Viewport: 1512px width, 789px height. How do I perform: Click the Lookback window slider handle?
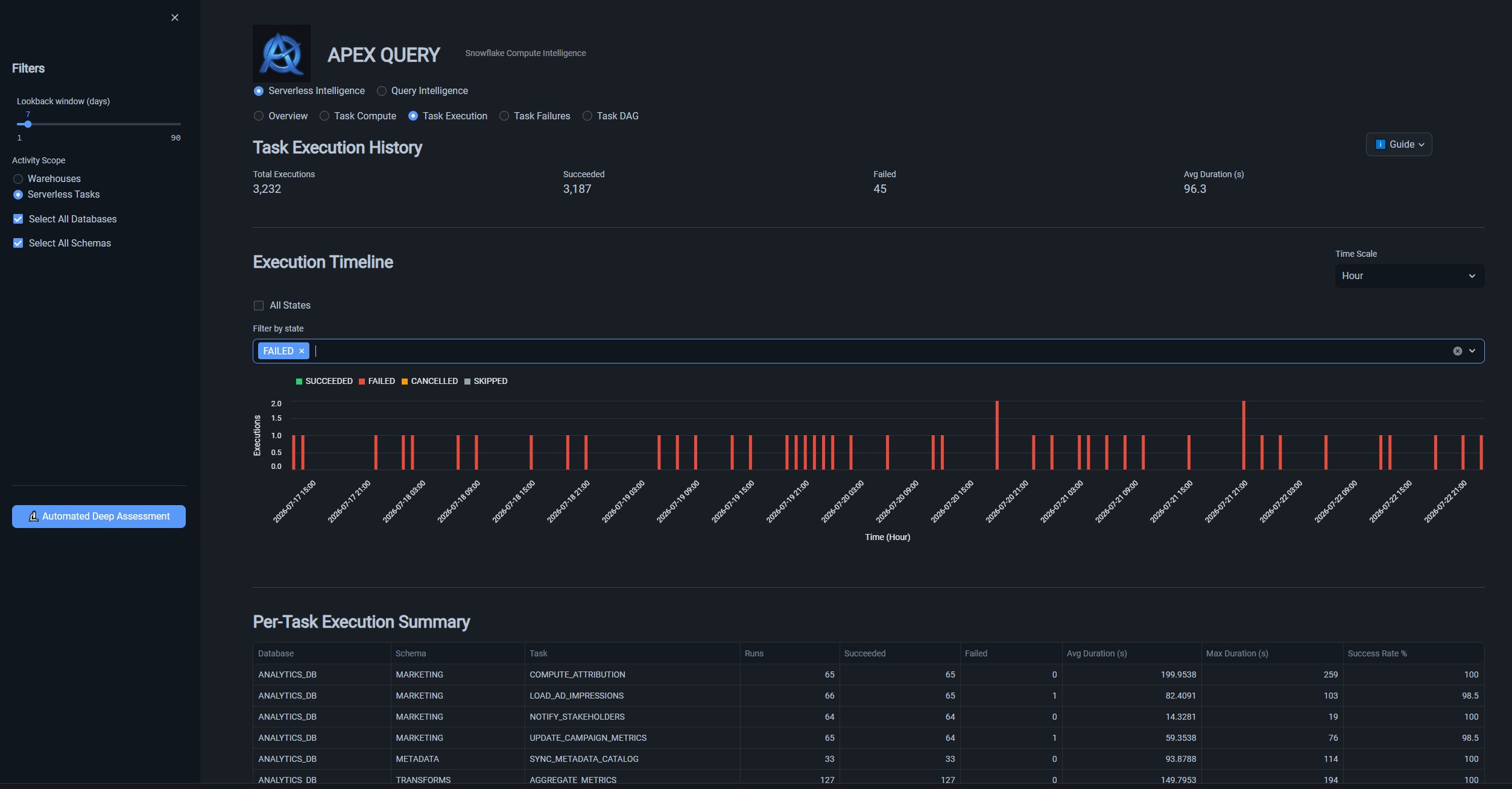pos(28,124)
